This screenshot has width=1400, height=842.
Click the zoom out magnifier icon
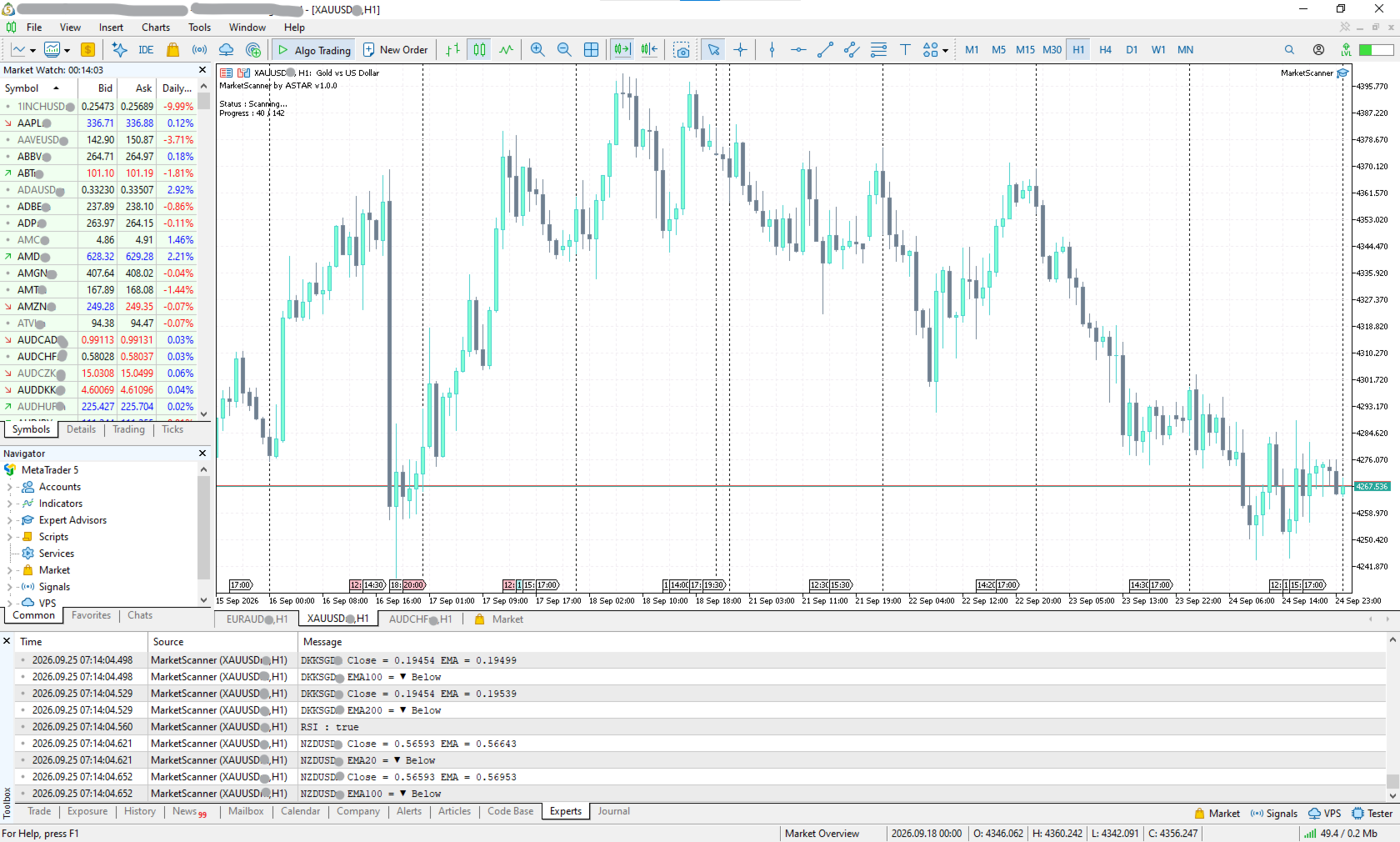[x=564, y=50]
